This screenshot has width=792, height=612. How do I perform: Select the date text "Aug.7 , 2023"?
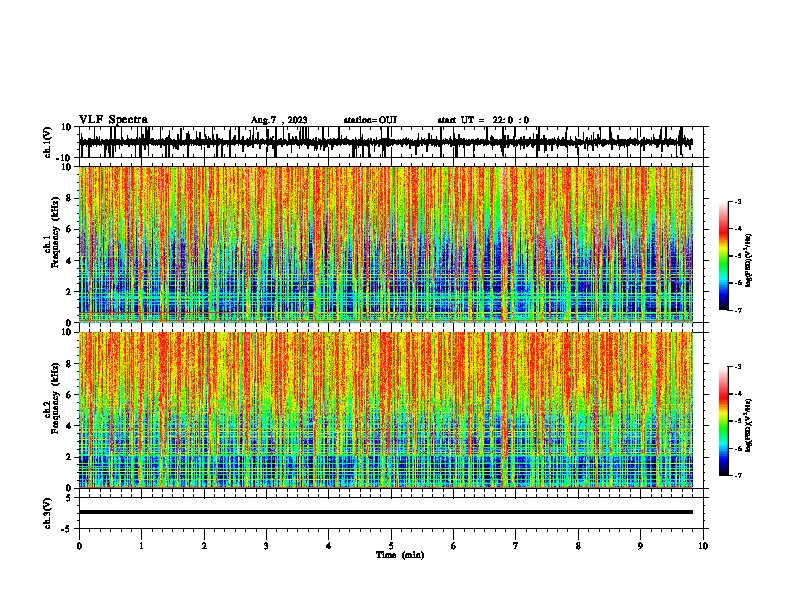tap(279, 120)
